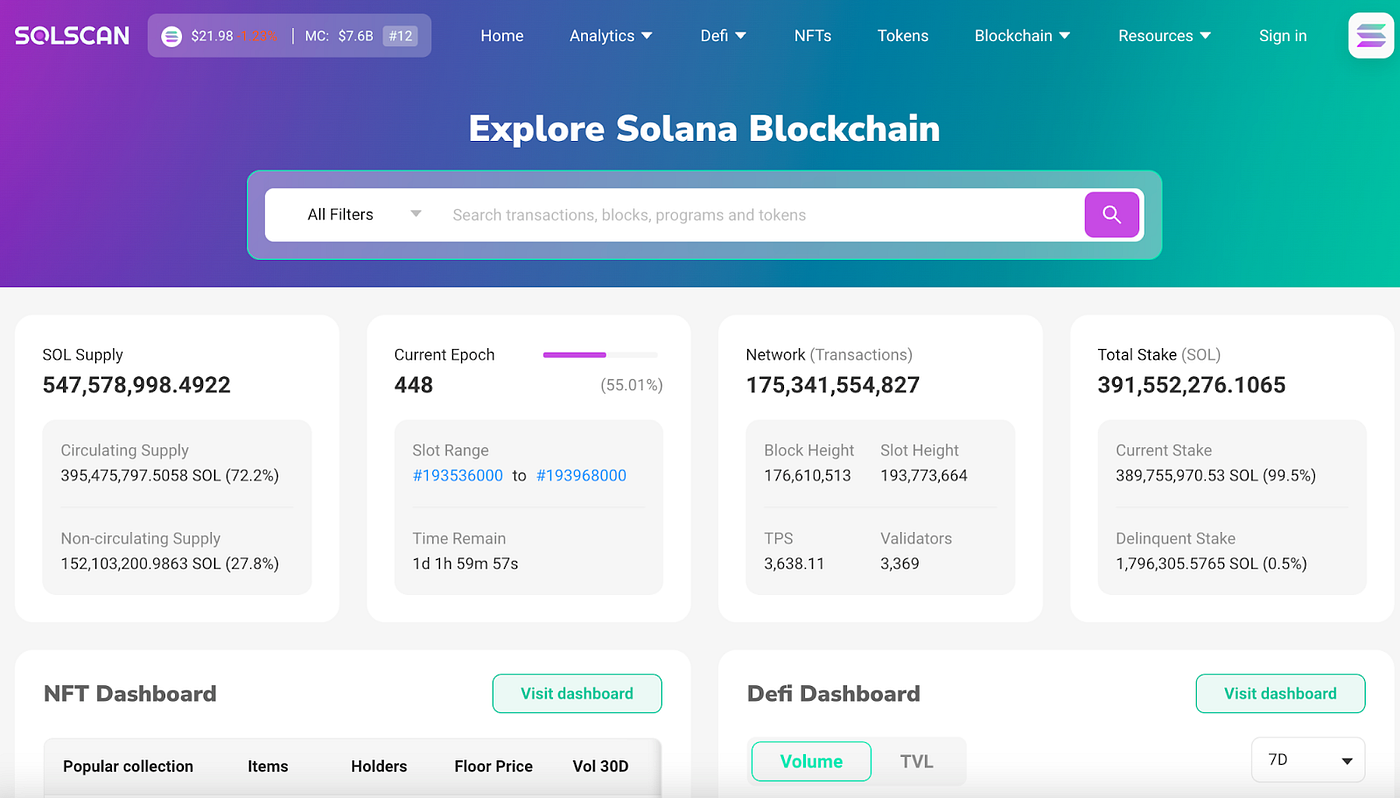Click the Solana coin icon beside the price
This screenshot has width=1400, height=798.
coord(171,35)
